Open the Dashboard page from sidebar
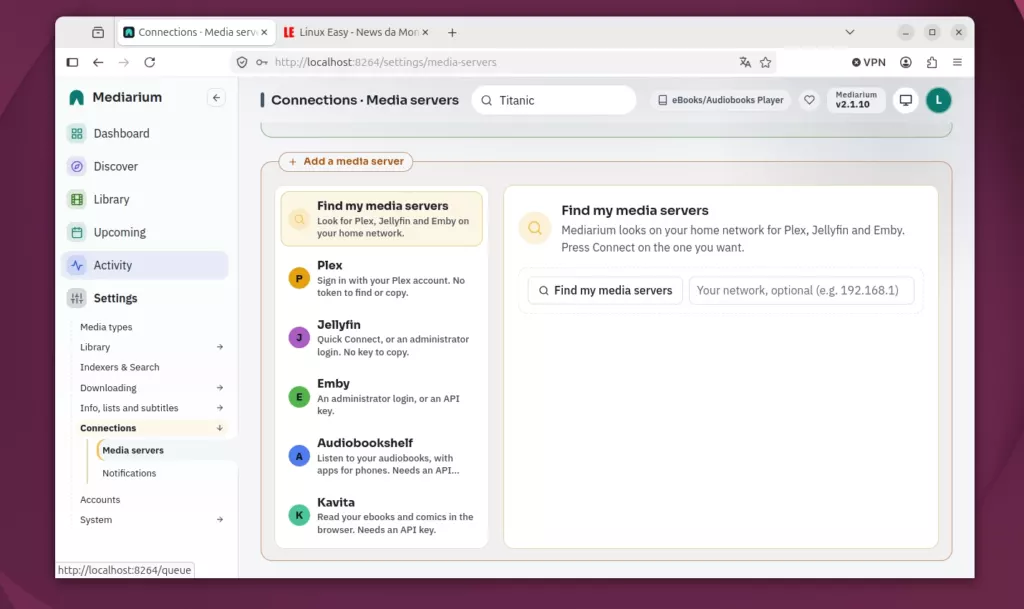1024x609 pixels. tap(145, 133)
